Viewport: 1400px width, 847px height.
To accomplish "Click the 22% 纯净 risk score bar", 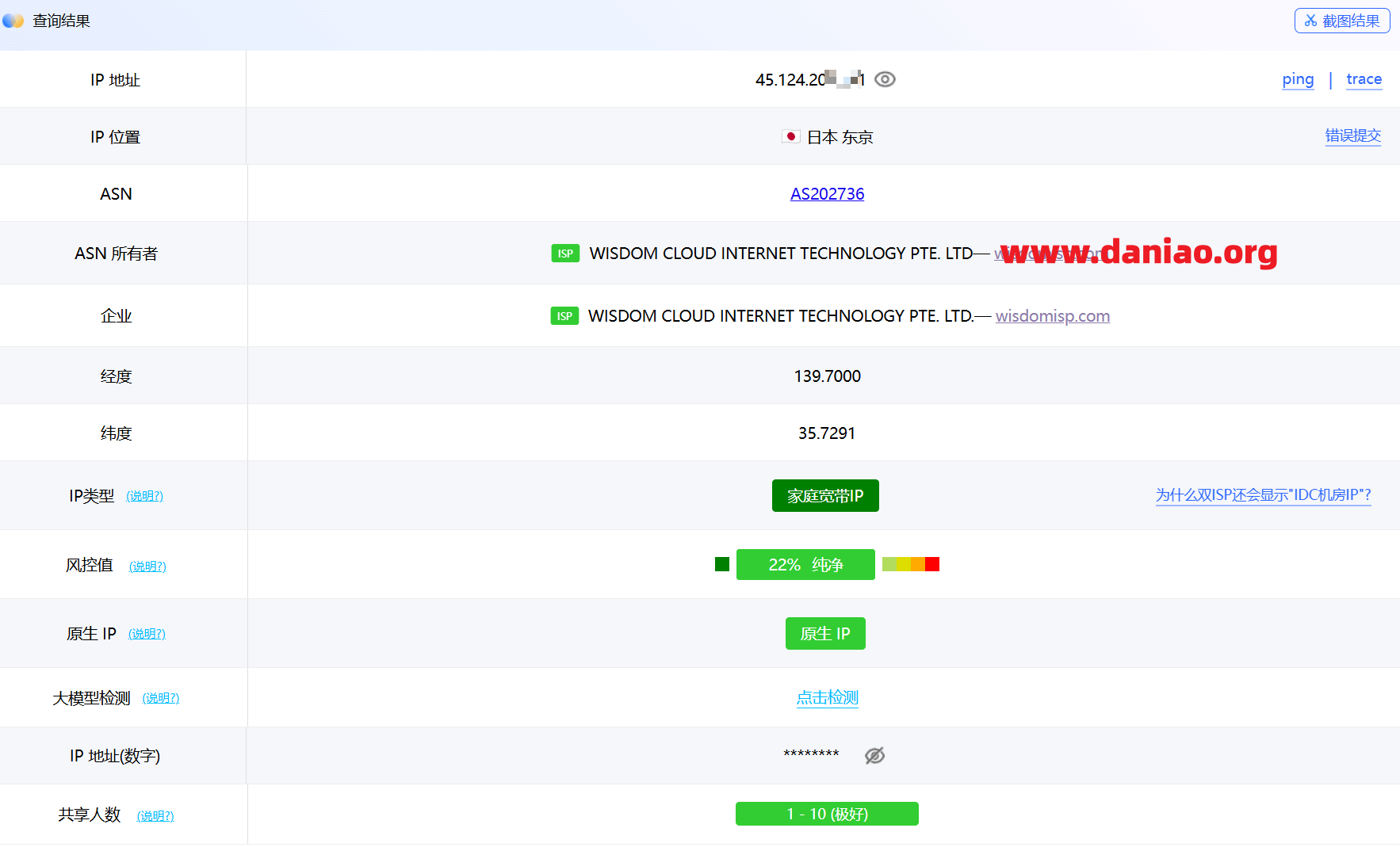I will point(805,565).
